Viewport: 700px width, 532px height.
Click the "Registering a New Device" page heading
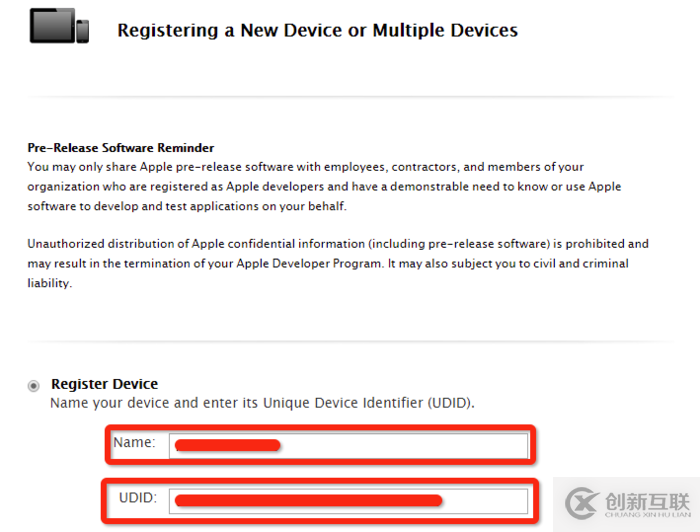tap(317, 30)
